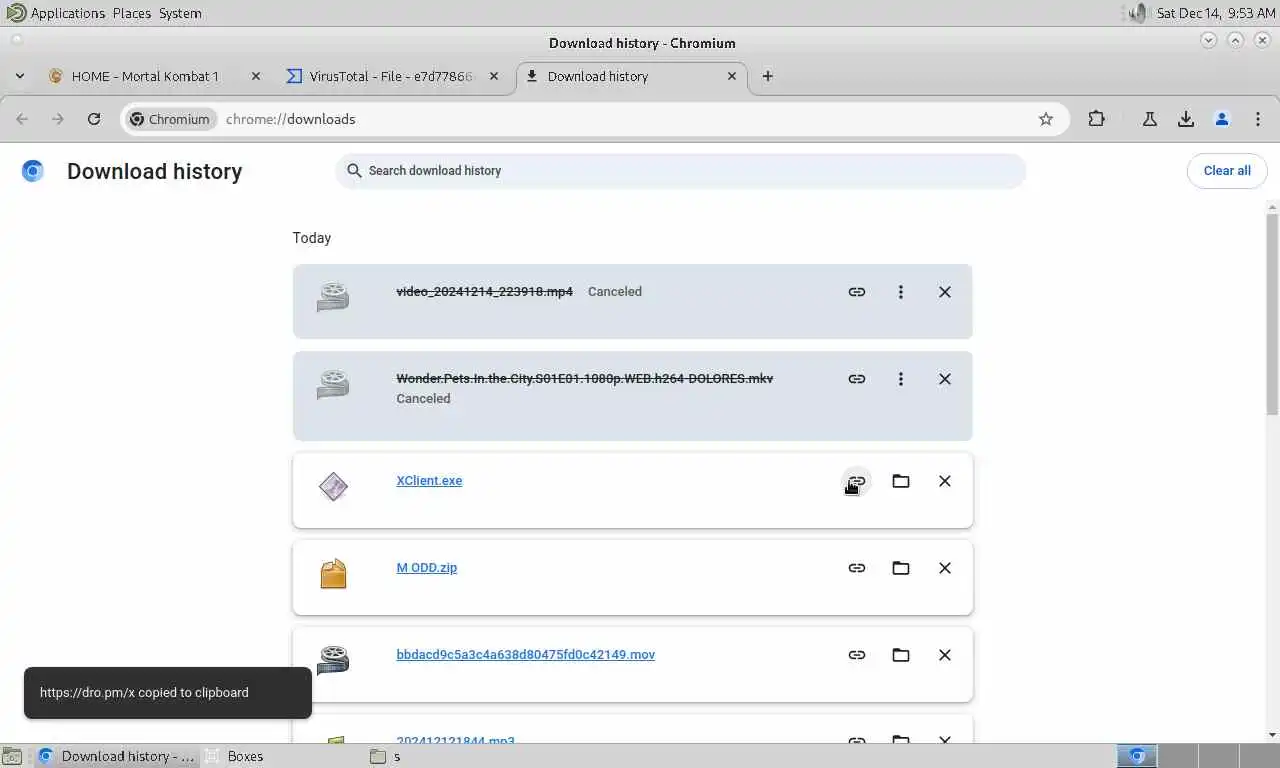Copy download link for bbdacd9c5a3c4a638d80475fd0c42149.mov
The image size is (1280, 768).
(x=857, y=655)
